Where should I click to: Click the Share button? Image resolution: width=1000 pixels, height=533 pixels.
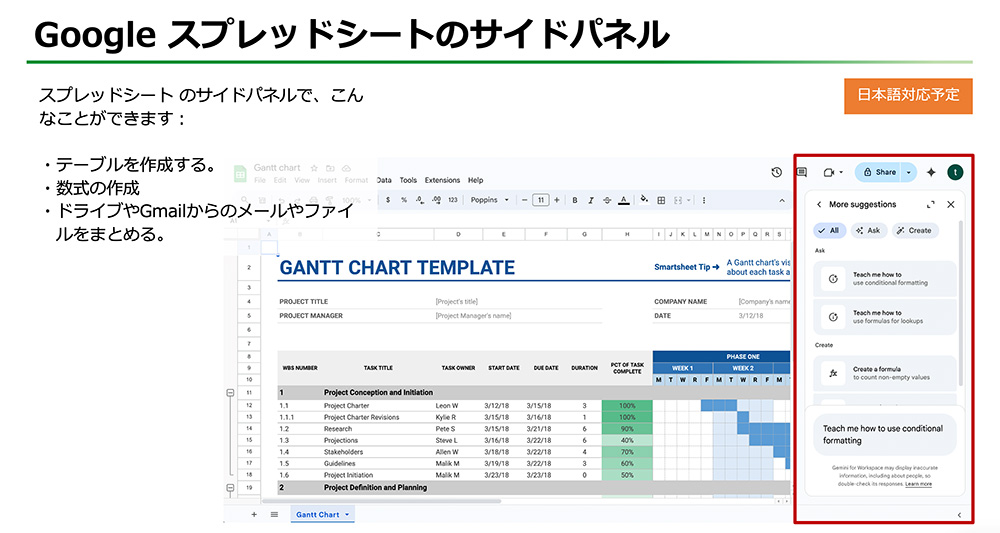(x=878, y=172)
